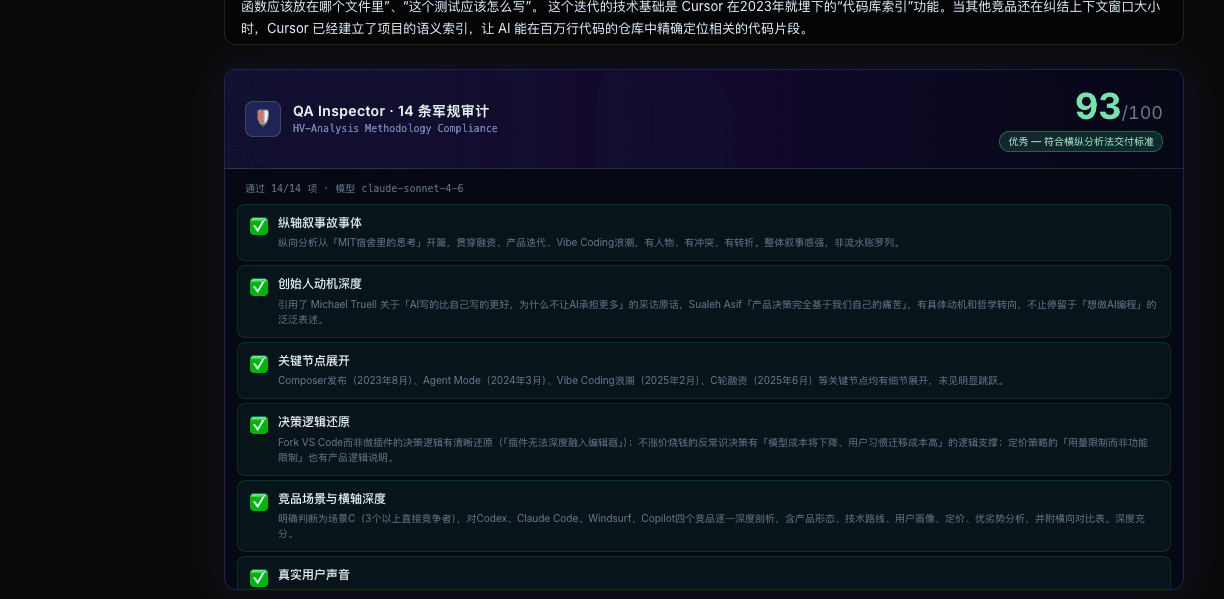Toggle the checkmark beside 竞品场景与横轴深度
Screen dimensions: 1224x599
(x=259, y=502)
